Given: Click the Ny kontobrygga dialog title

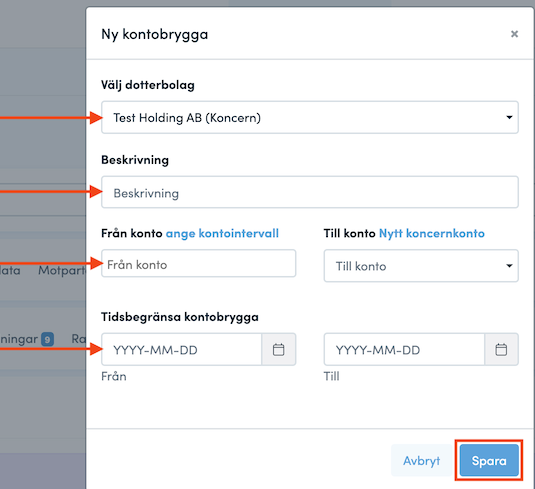Looking at the screenshot, I should (x=155, y=34).
